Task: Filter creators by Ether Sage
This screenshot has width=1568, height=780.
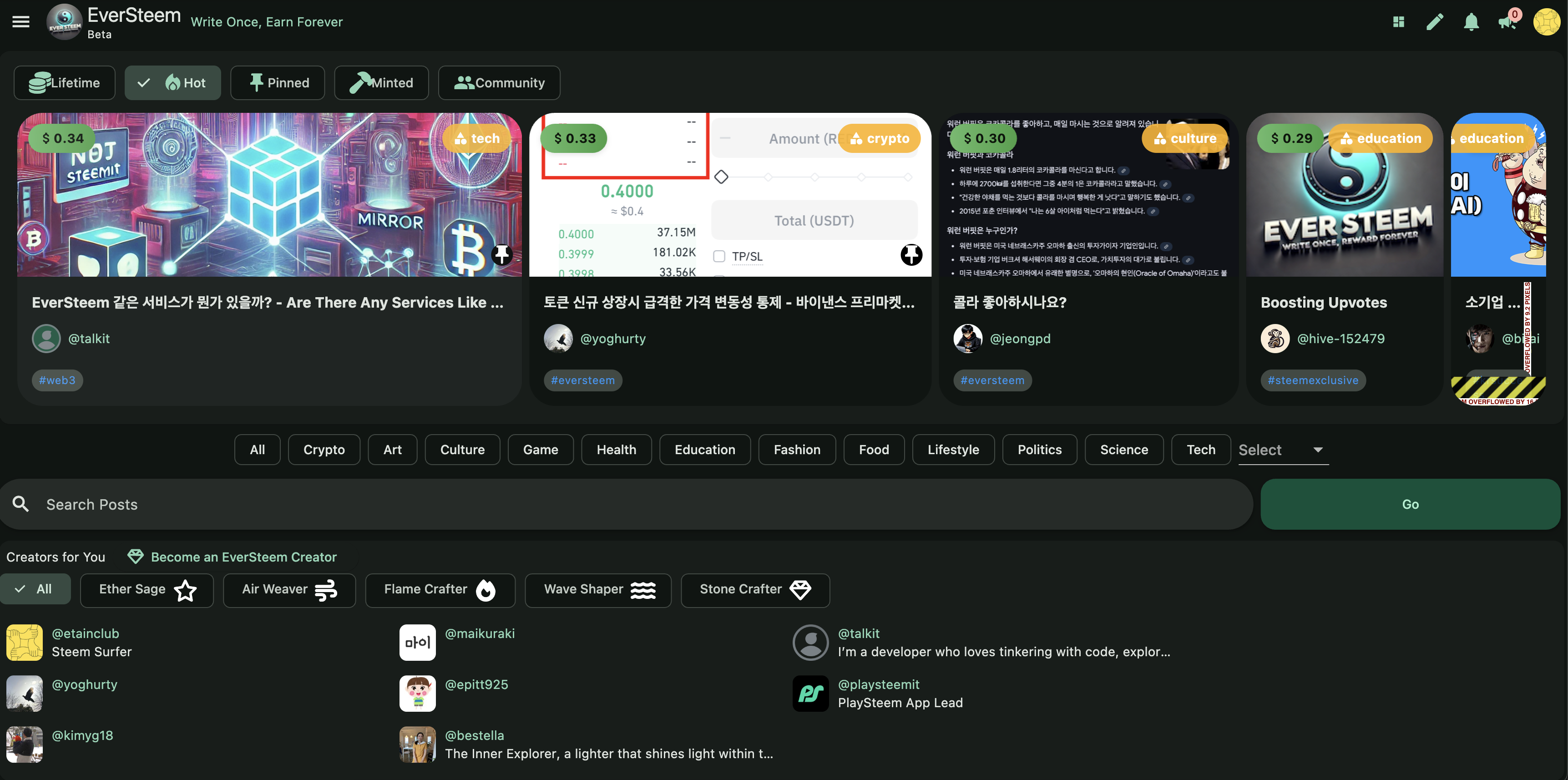Action: click(147, 589)
